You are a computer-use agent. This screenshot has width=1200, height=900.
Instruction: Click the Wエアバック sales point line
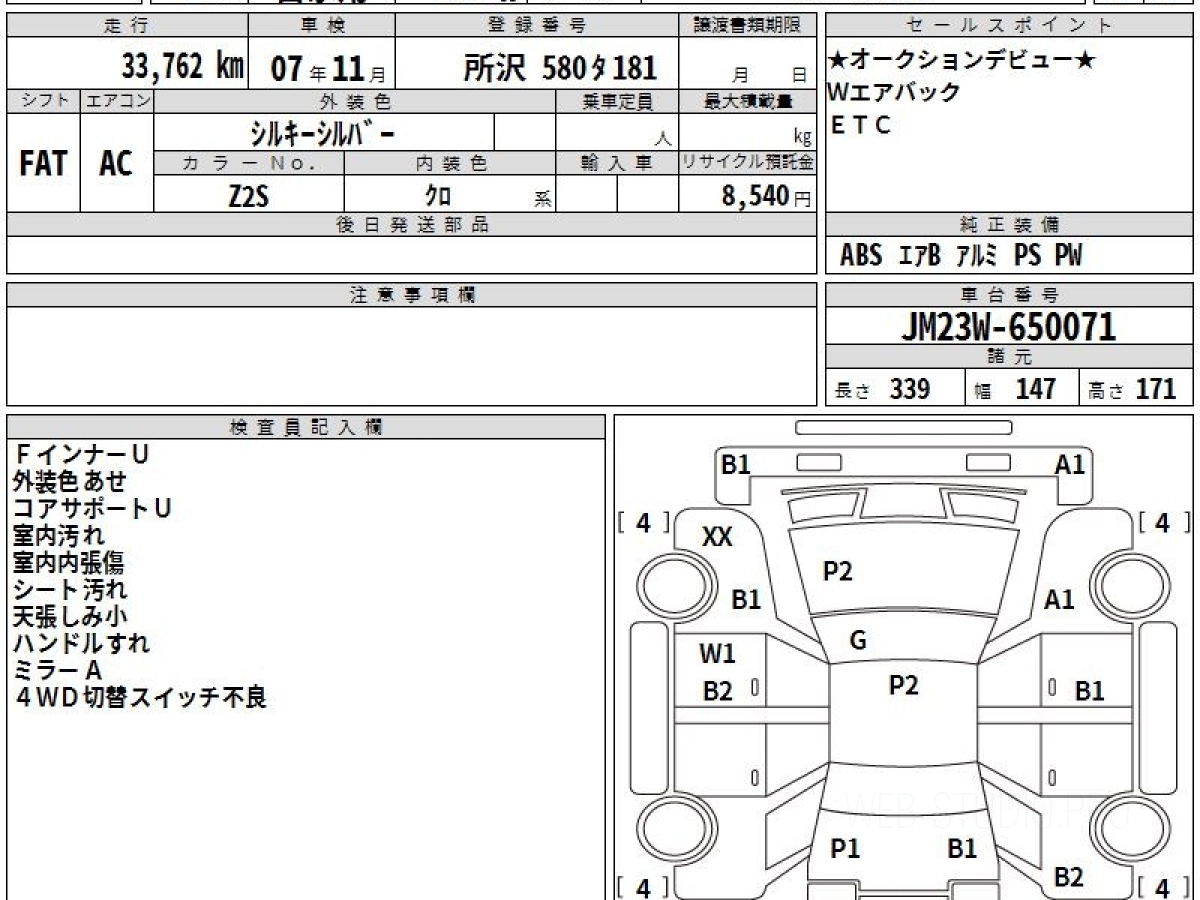pos(894,92)
